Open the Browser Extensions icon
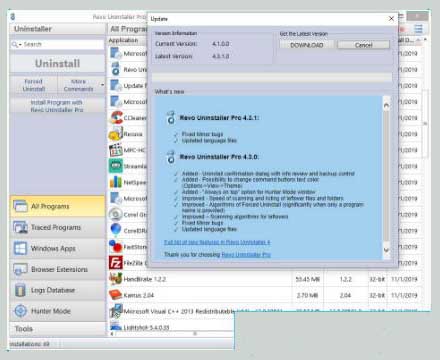 coord(20,269)
